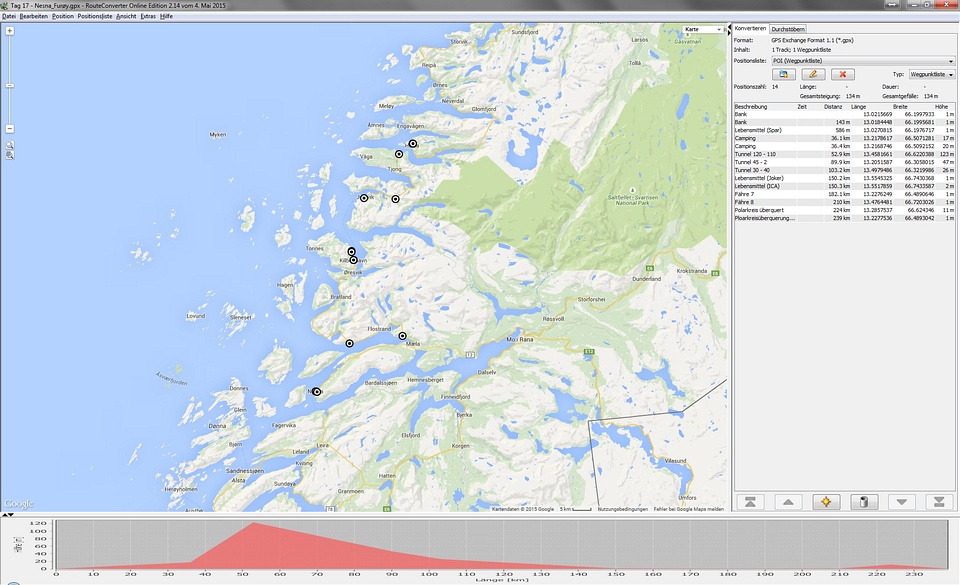Click the pencil rename position list button

814,74
